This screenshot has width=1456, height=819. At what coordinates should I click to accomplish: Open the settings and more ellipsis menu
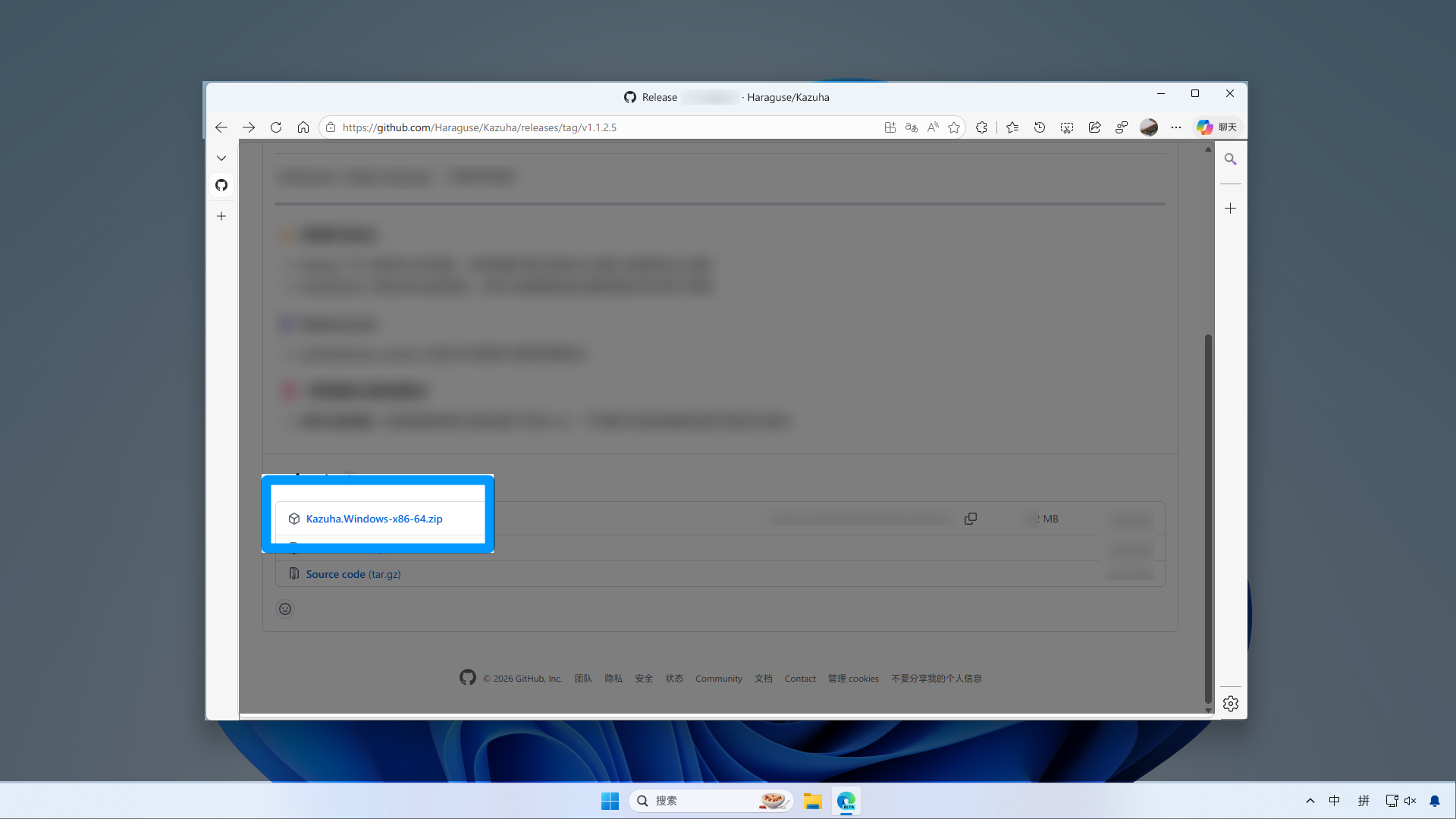pos(1176,127)
